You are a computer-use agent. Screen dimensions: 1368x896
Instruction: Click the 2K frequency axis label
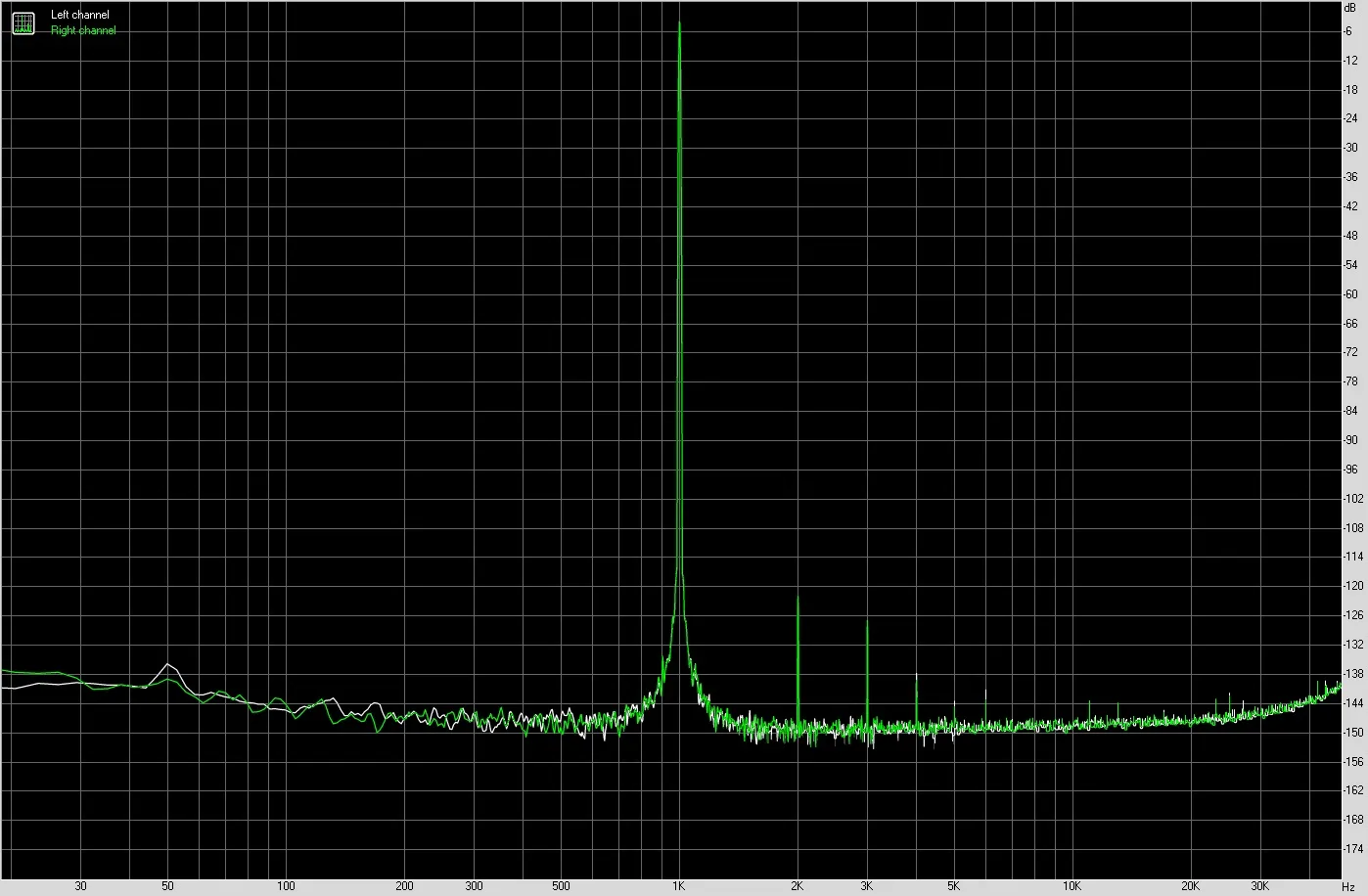[798, 886]
